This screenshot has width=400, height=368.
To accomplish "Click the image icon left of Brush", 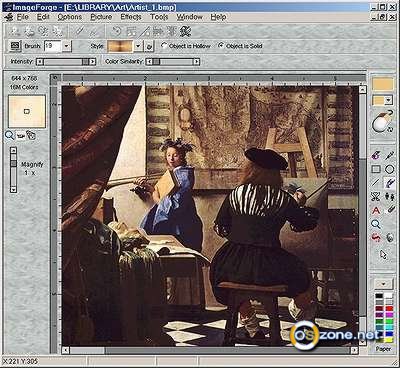I will pos(15,46).
